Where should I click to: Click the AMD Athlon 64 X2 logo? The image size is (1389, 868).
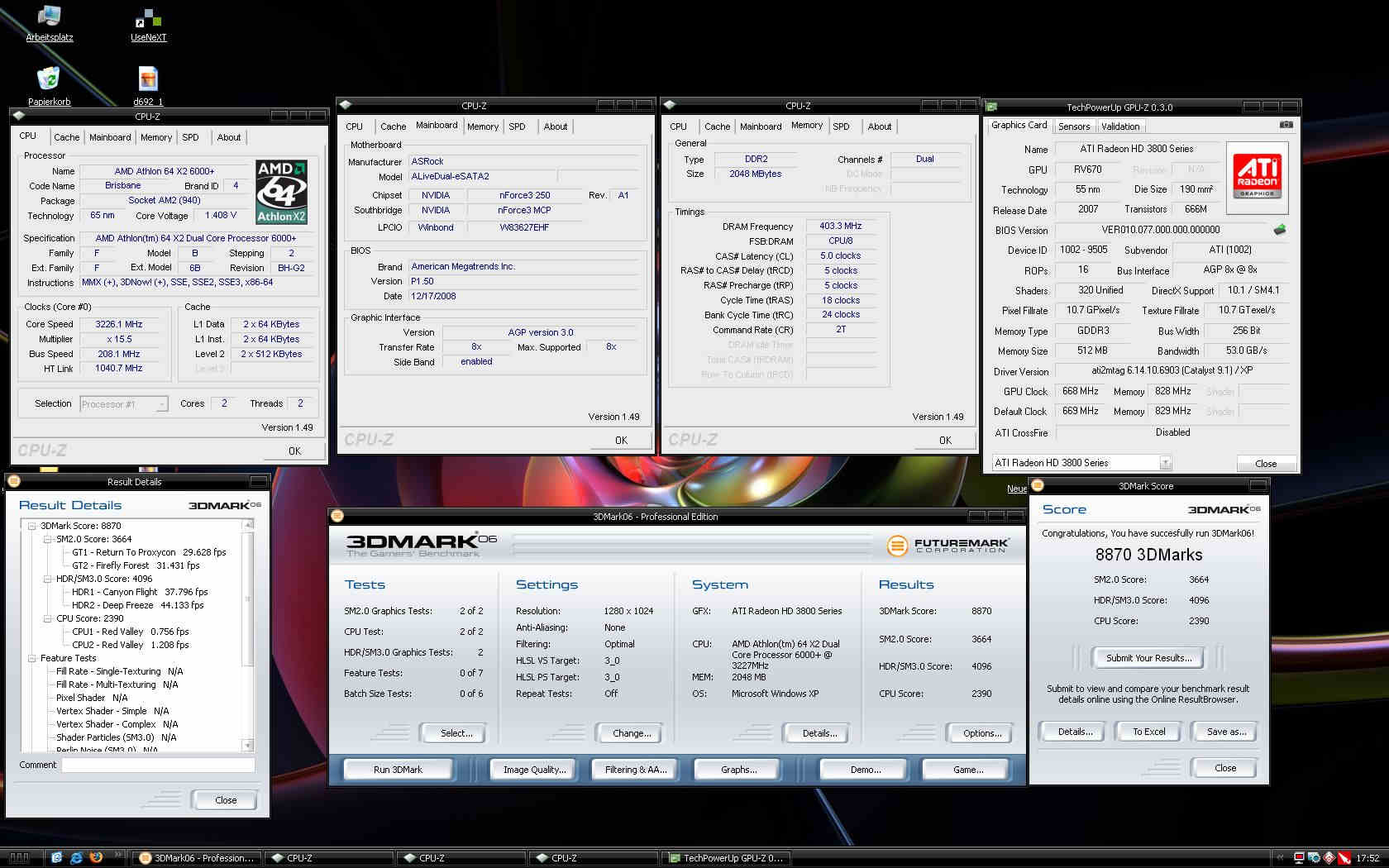click(x=281, y=192)
